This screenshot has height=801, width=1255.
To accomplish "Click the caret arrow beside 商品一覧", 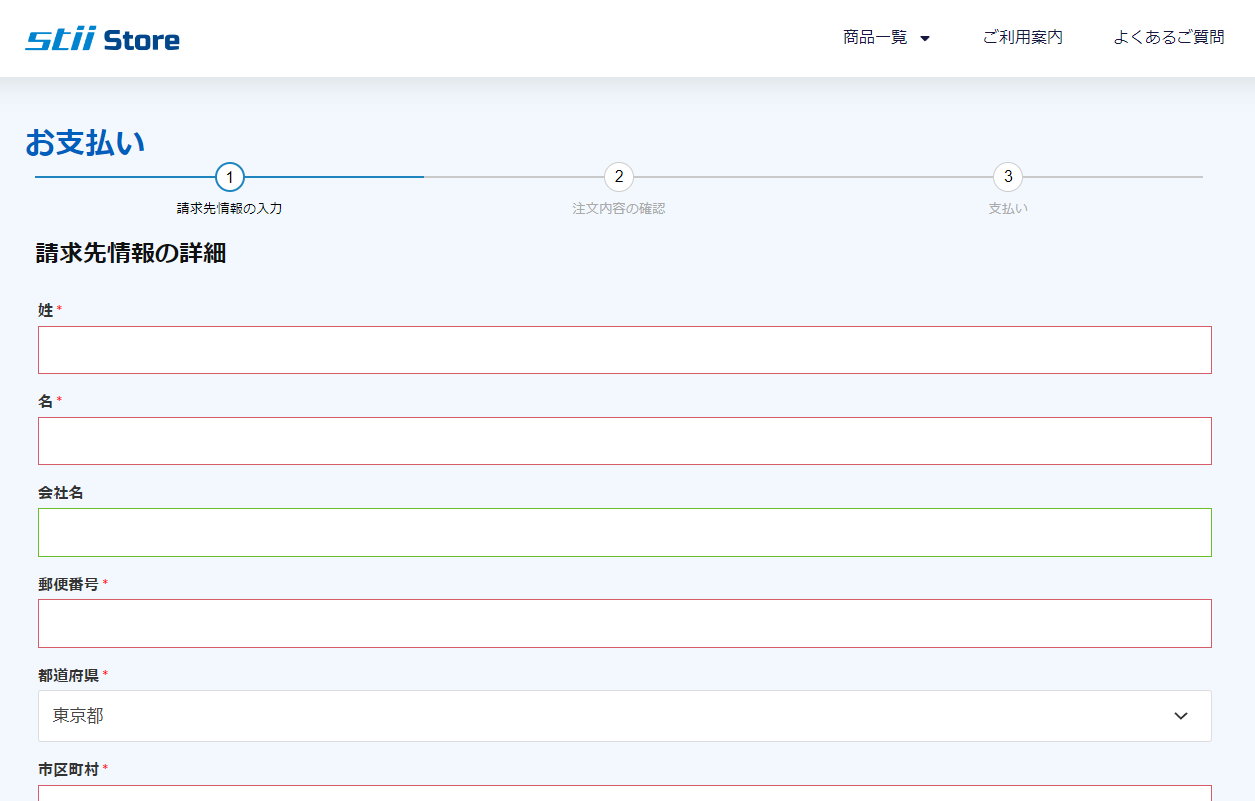I will tap(925, 39).
